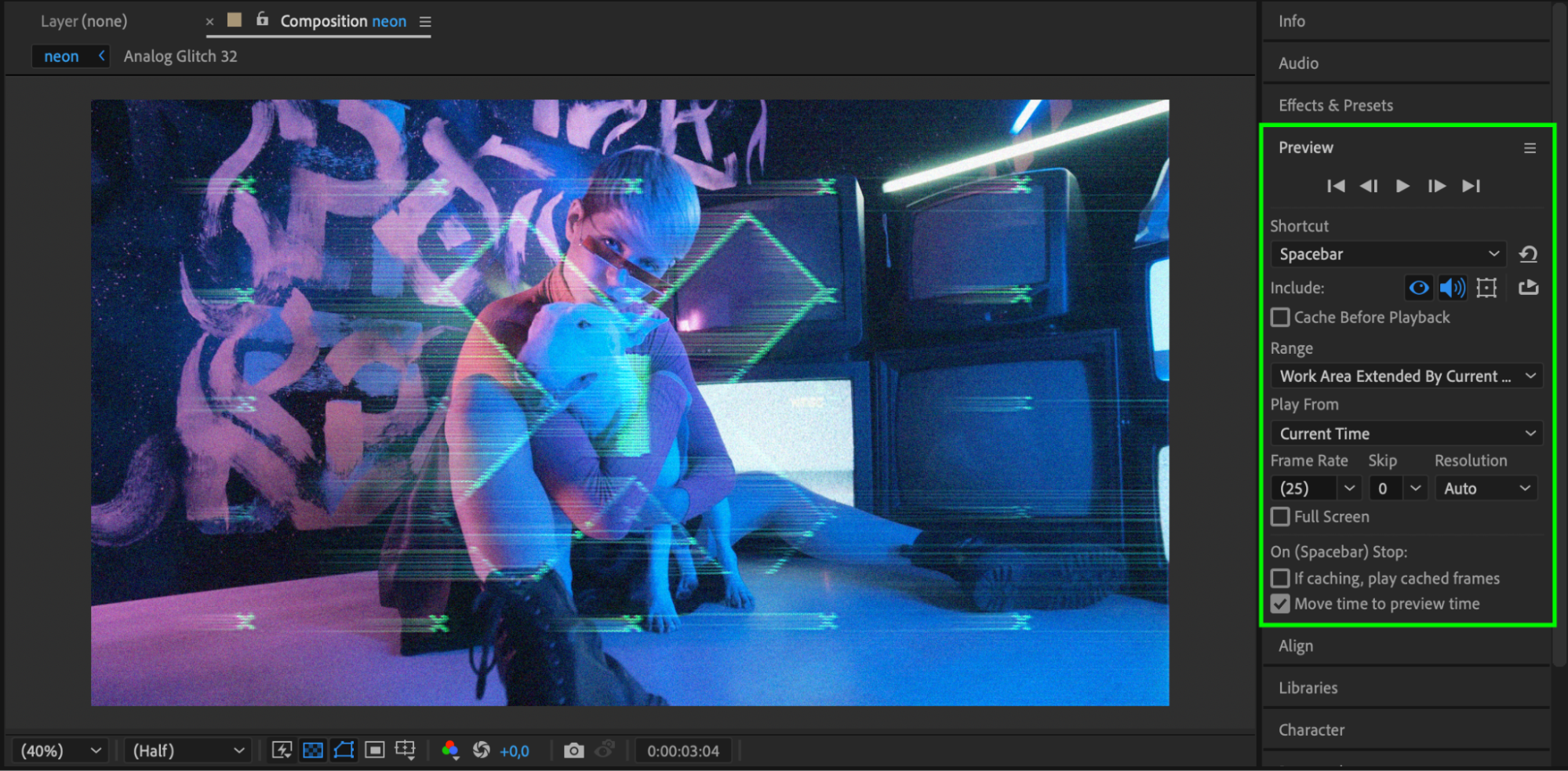1568x771 pixels.
Task: Enable the Full Screen checkbox
Action: point(1280,517)
